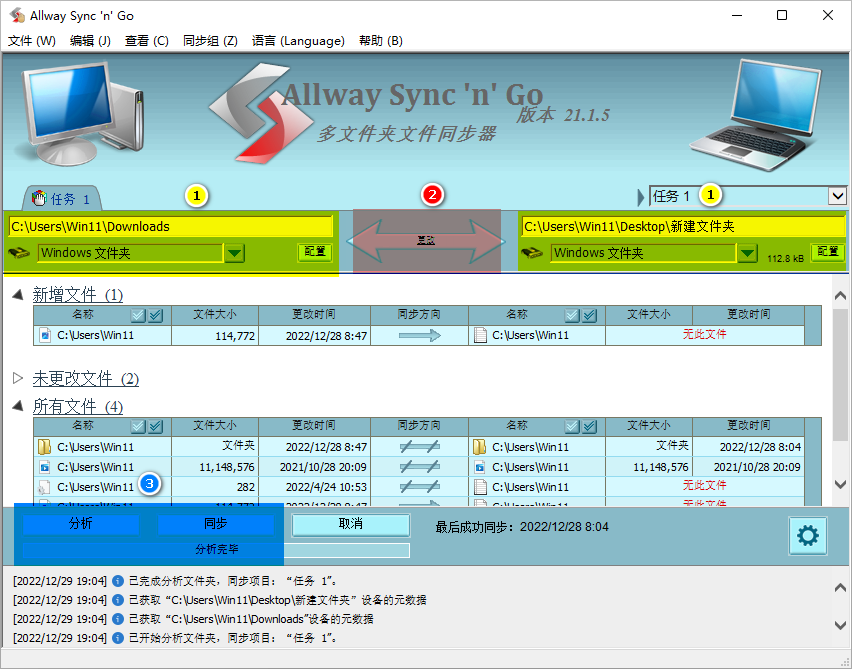This screenshot has height=669, width=852.
Task: Click the dark check-all icon in 所有文件 right header
Action: click(x=590, y=427)
